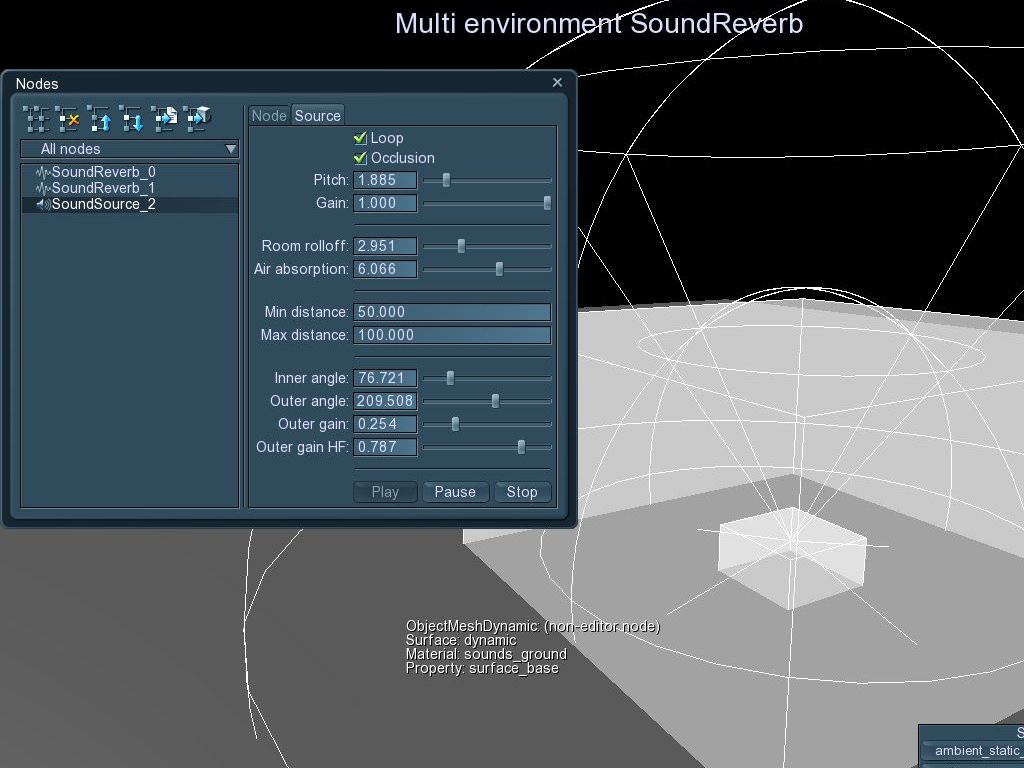
Task: Click the Air absorption field 6.066
Action: click(385, 269)
